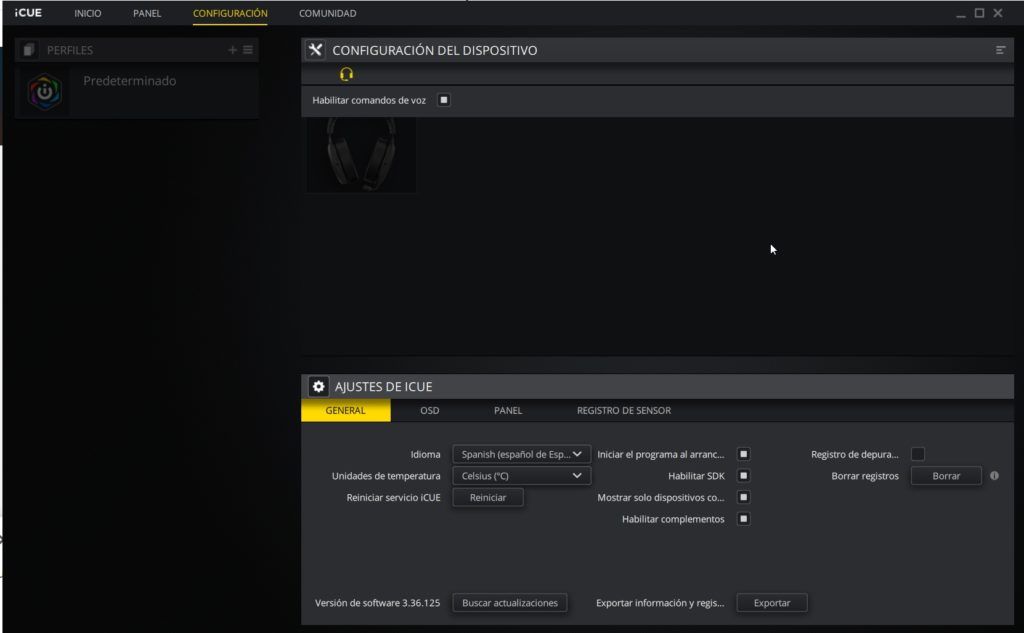Open the Panel tab in Ajustes de iCUE
1024x633 pixels.
(x=507, y=410)
